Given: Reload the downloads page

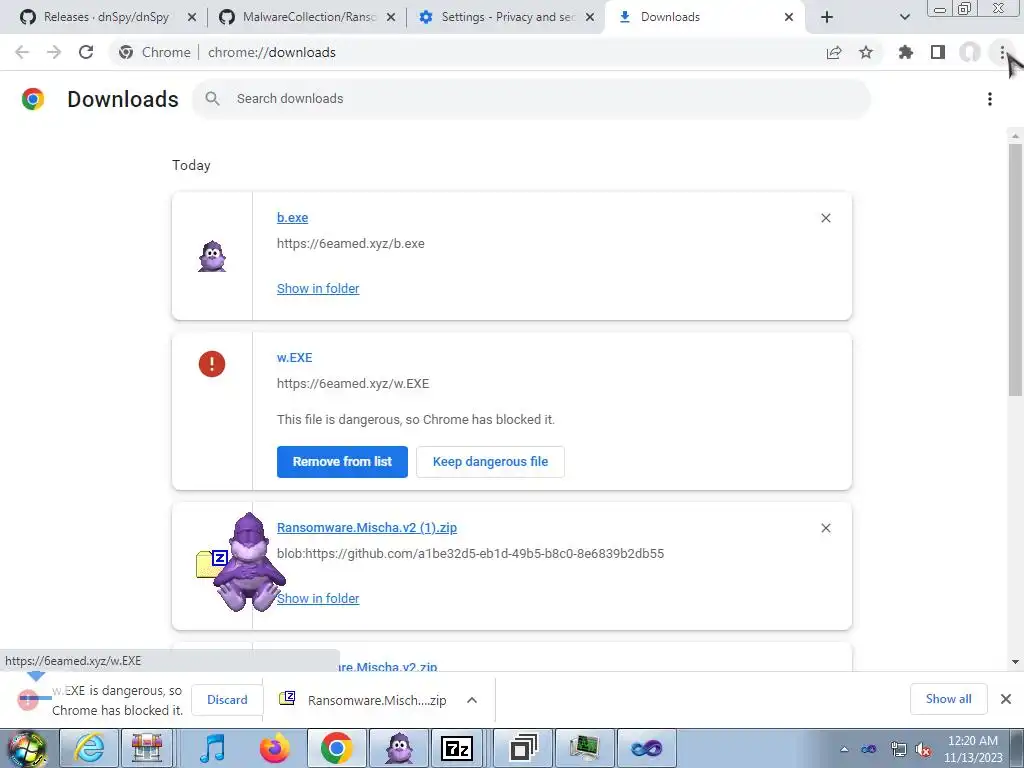Looking at the screenshot, I should [x=86, y=52].
